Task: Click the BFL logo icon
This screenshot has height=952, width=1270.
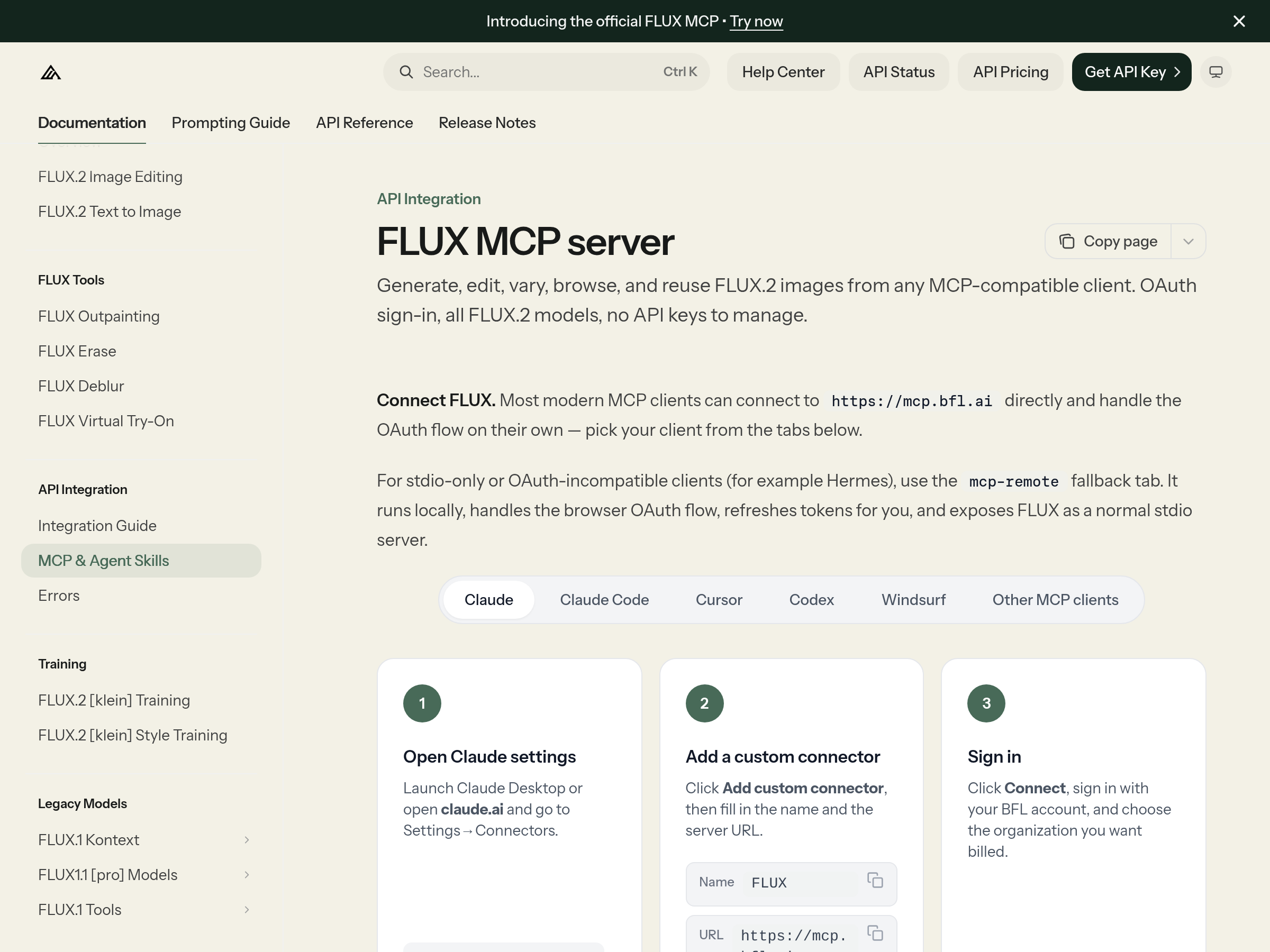Action: 50,72
